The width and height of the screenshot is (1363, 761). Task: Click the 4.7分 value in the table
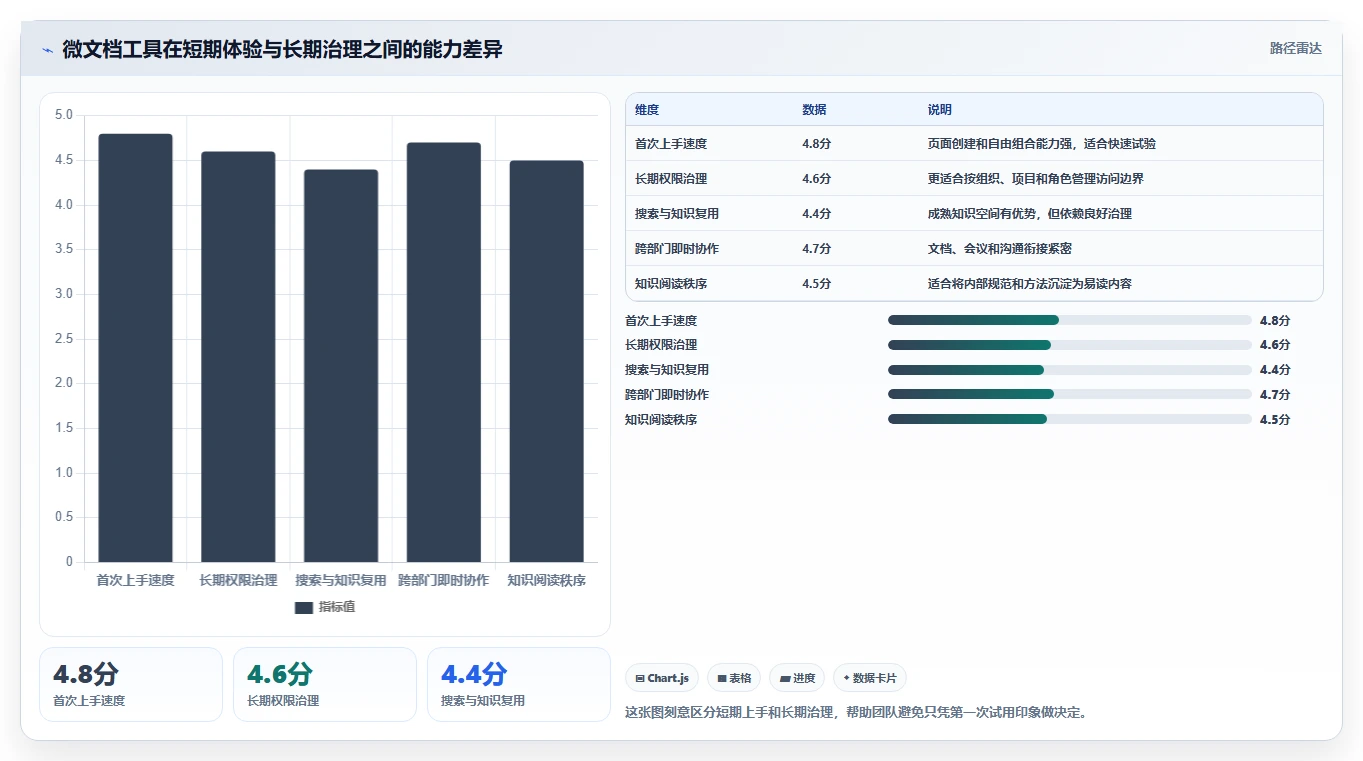(816, 249)
